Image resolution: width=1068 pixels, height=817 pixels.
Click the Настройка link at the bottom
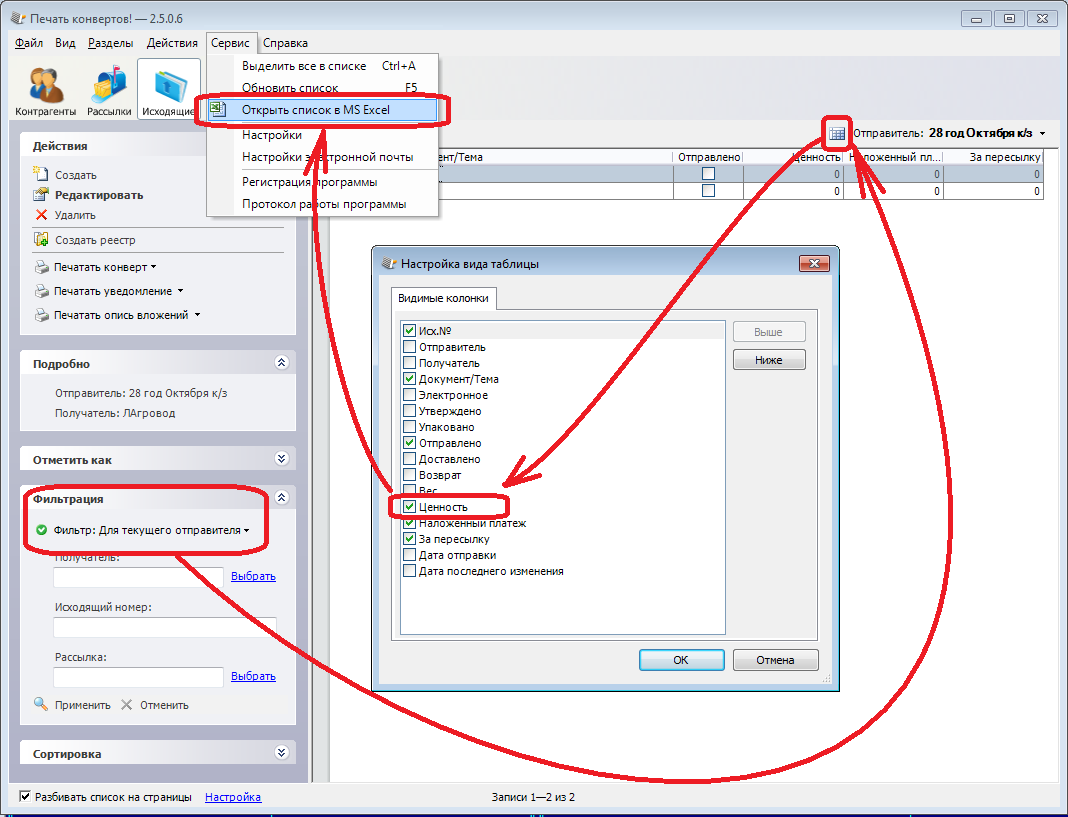coord(233,797)
